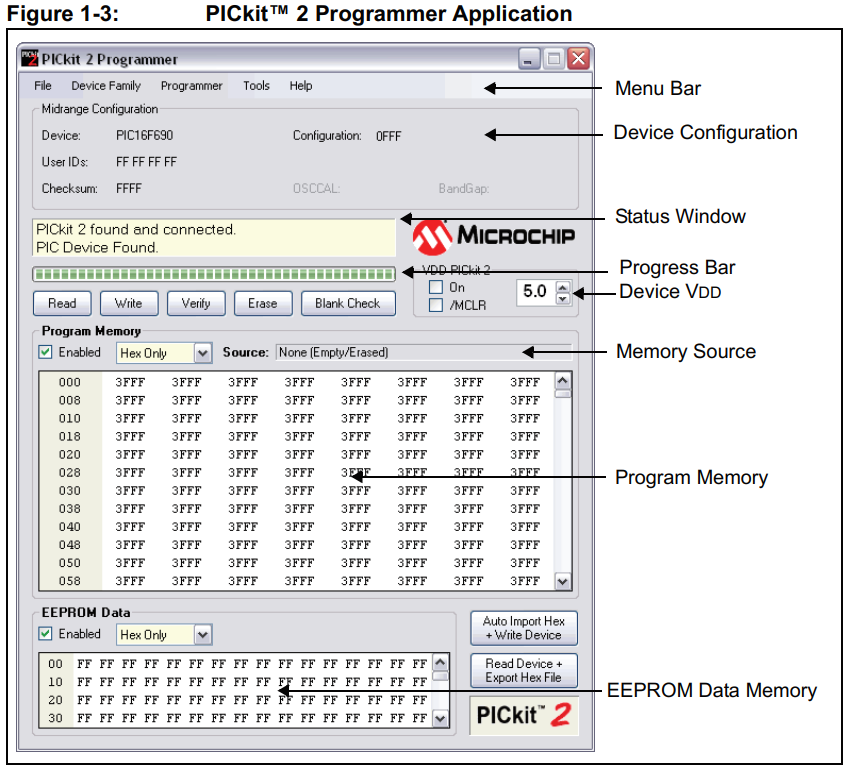Close the PICkit 2 Programmer window
The height and width of the screenshot is (778, 859).
tap(579, 59)
